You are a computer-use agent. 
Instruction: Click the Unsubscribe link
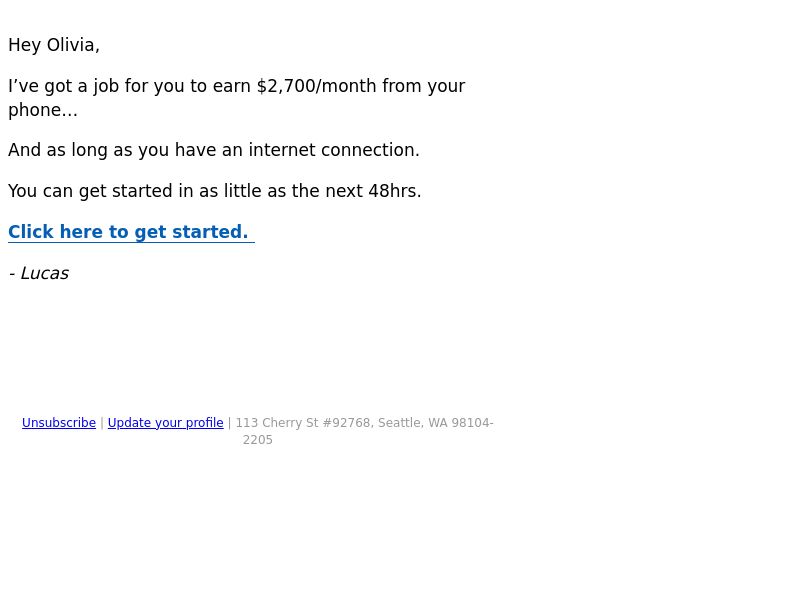point(59,423)
